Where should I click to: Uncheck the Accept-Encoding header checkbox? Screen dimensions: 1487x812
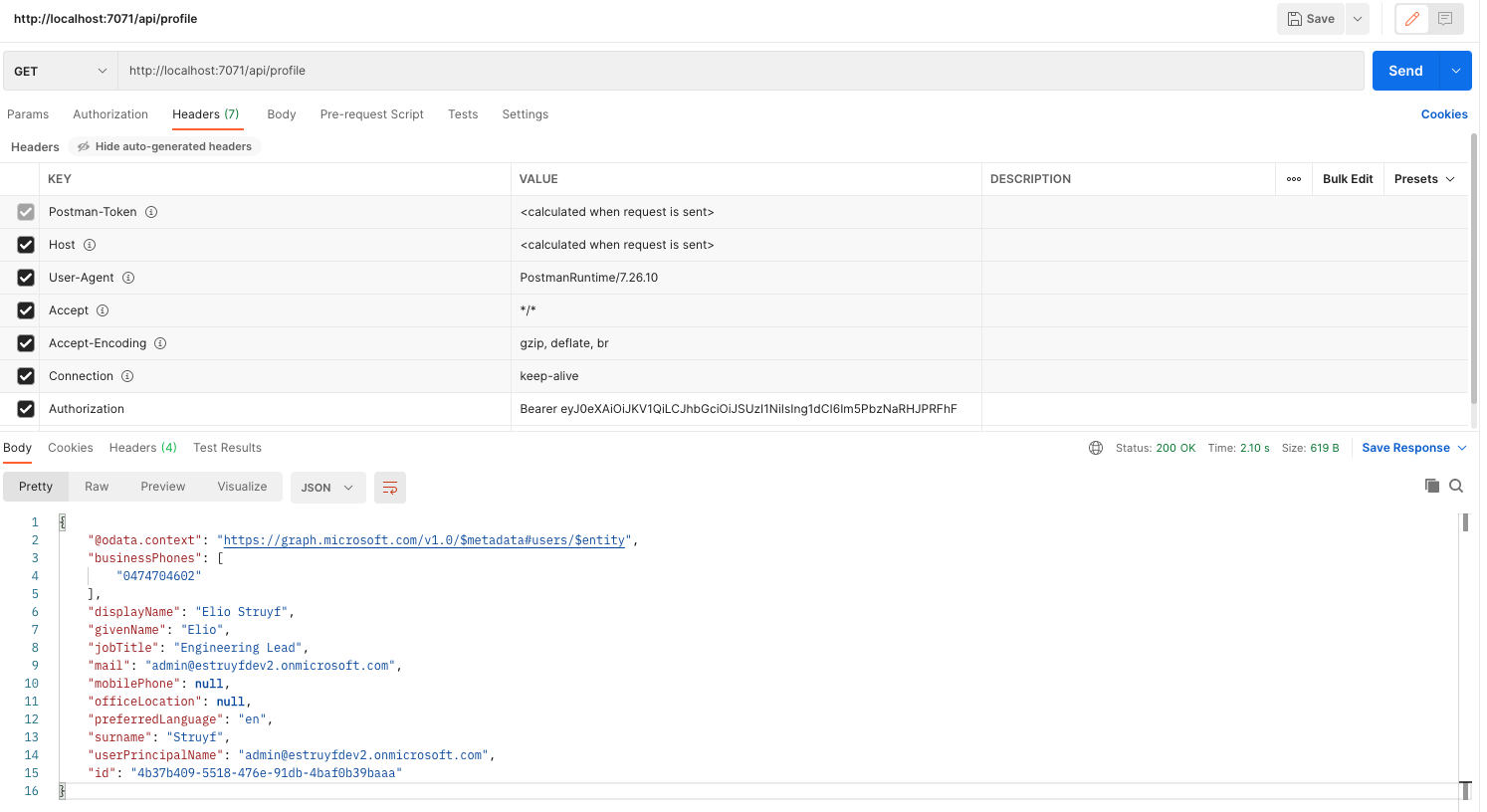(26, 343)
